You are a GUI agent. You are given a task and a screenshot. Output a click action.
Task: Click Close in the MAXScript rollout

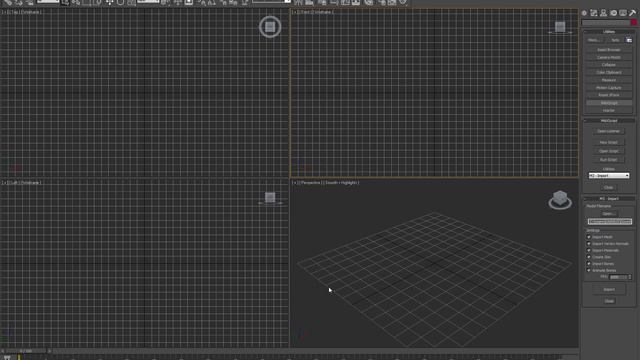point(609,188)
